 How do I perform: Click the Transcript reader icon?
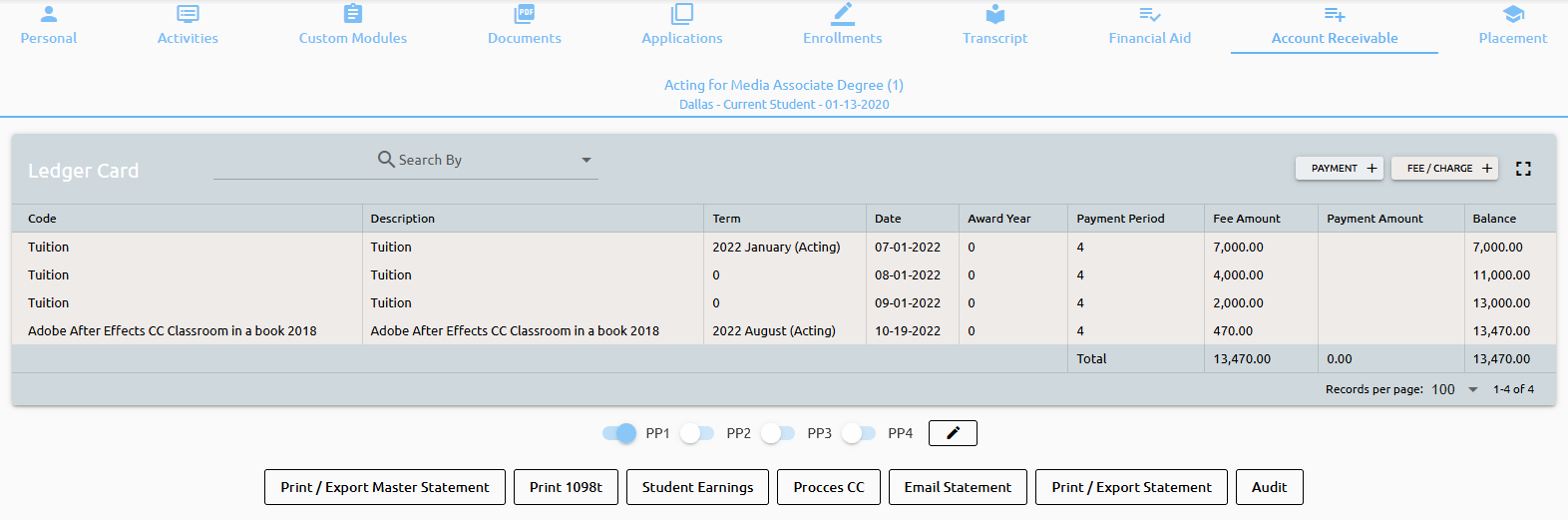click(x=995, y=14)
